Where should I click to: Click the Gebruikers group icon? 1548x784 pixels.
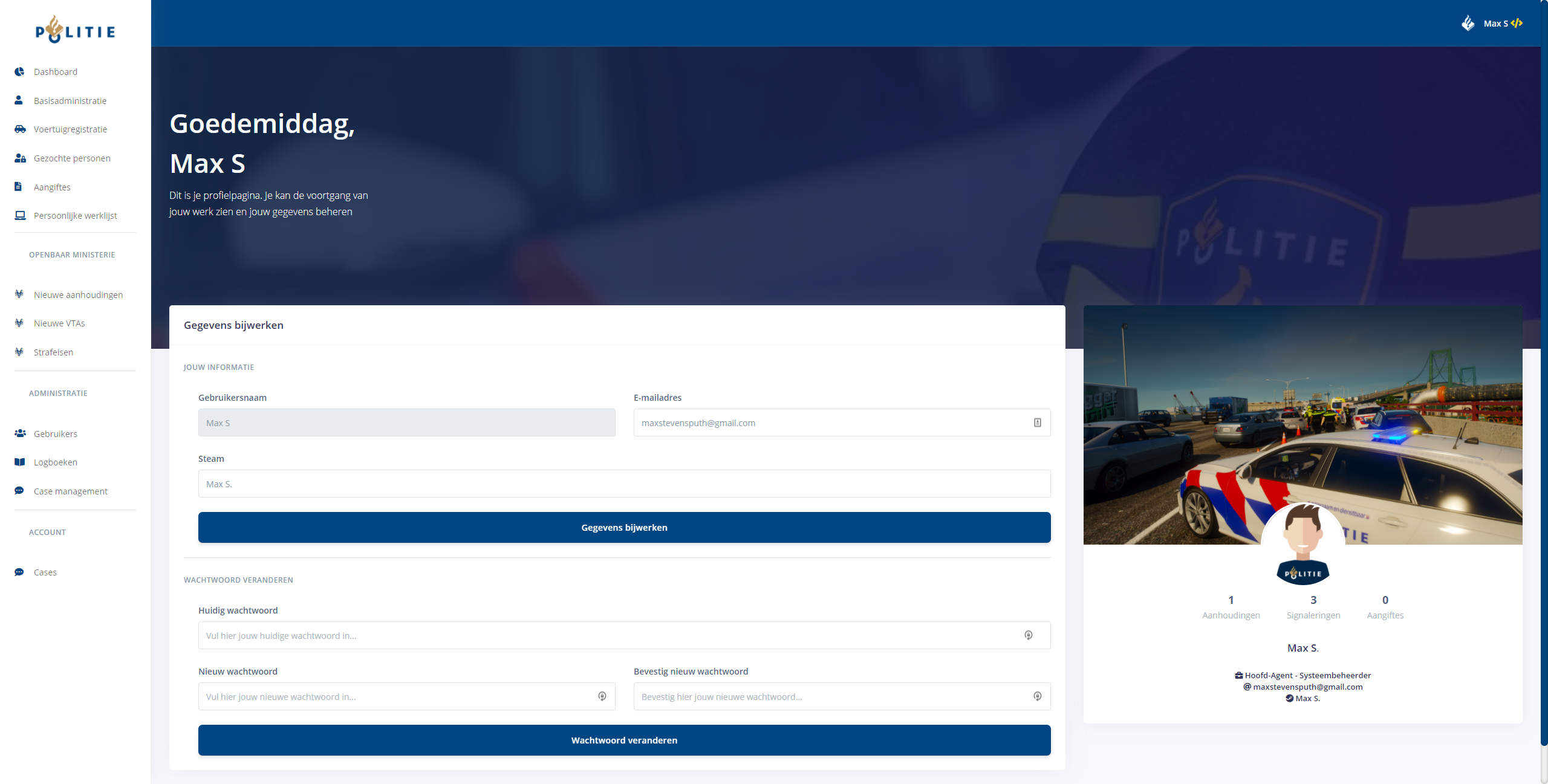pos(19,433)
